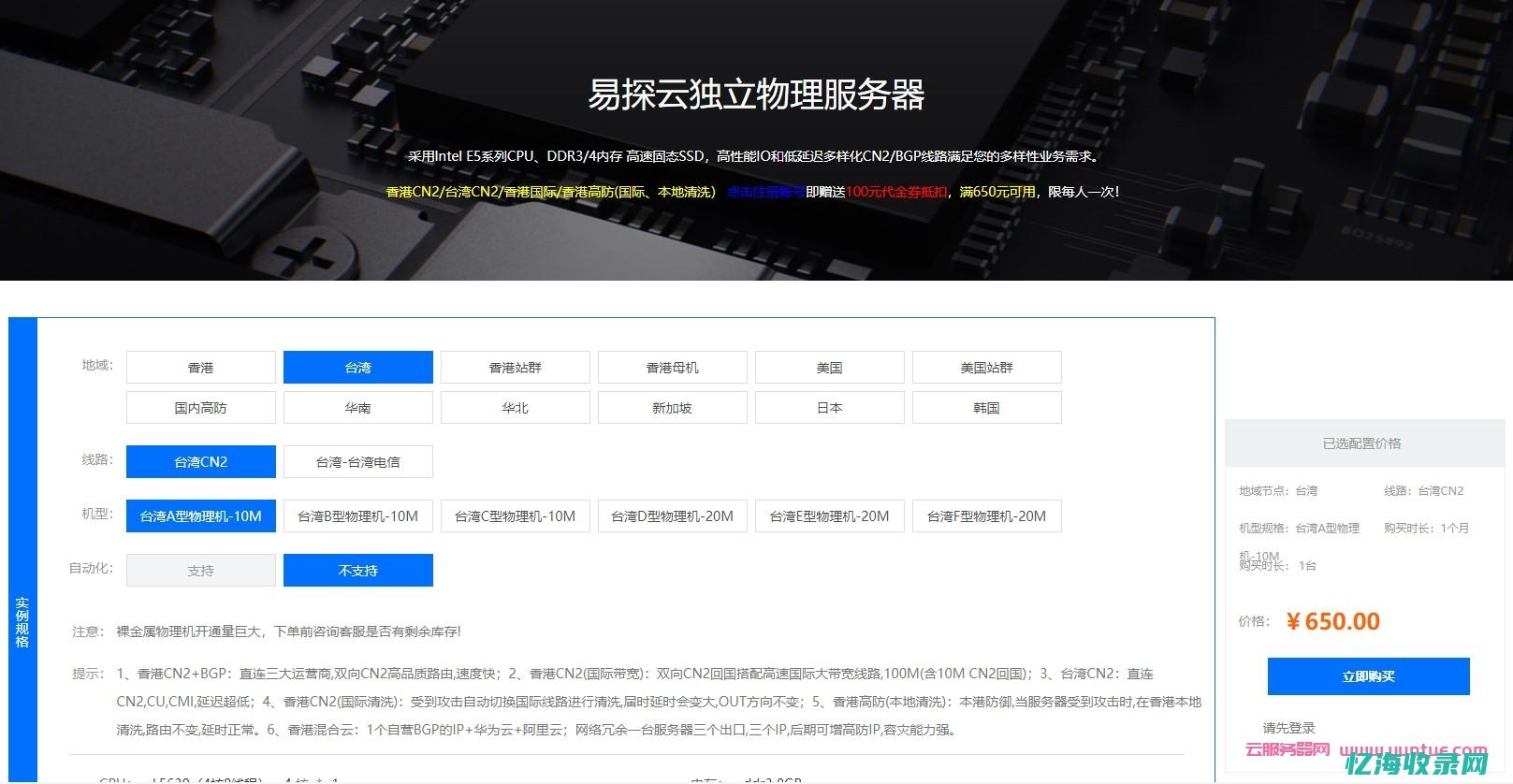Screen dimensions: 1513x784
Task: Click the 注意 stock notice line
Action: pyautogui.click(x=267, y=632)
